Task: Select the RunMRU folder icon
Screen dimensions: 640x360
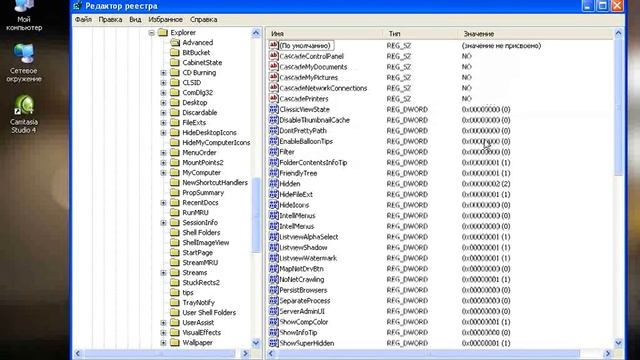Action: click(175, 212)
